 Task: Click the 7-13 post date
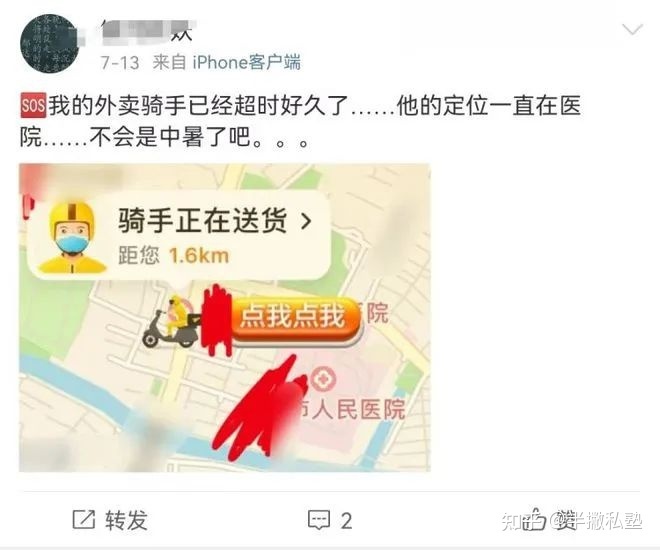point(120,63)
